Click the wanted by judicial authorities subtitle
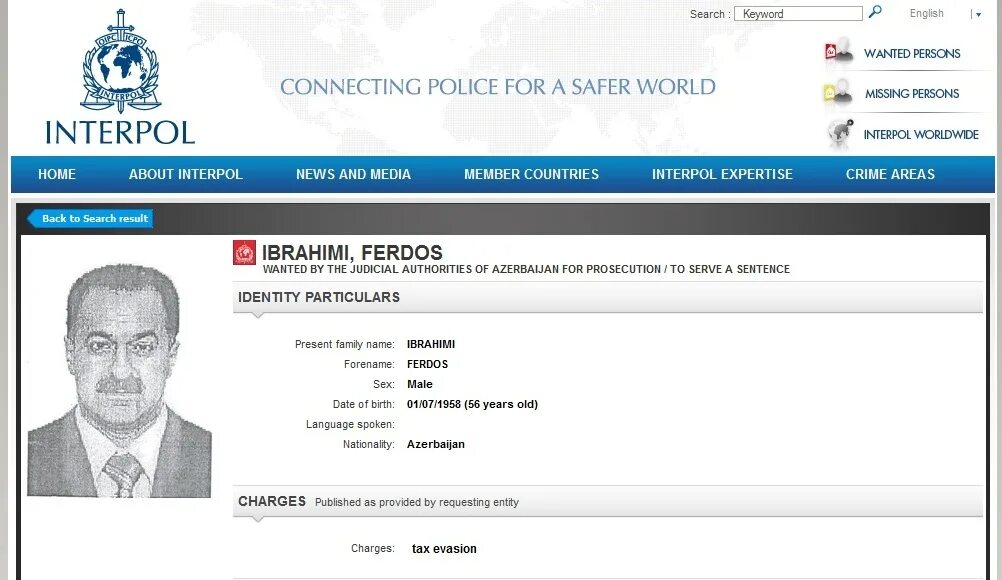The image size is (1002, 580). tap(527, 270)
